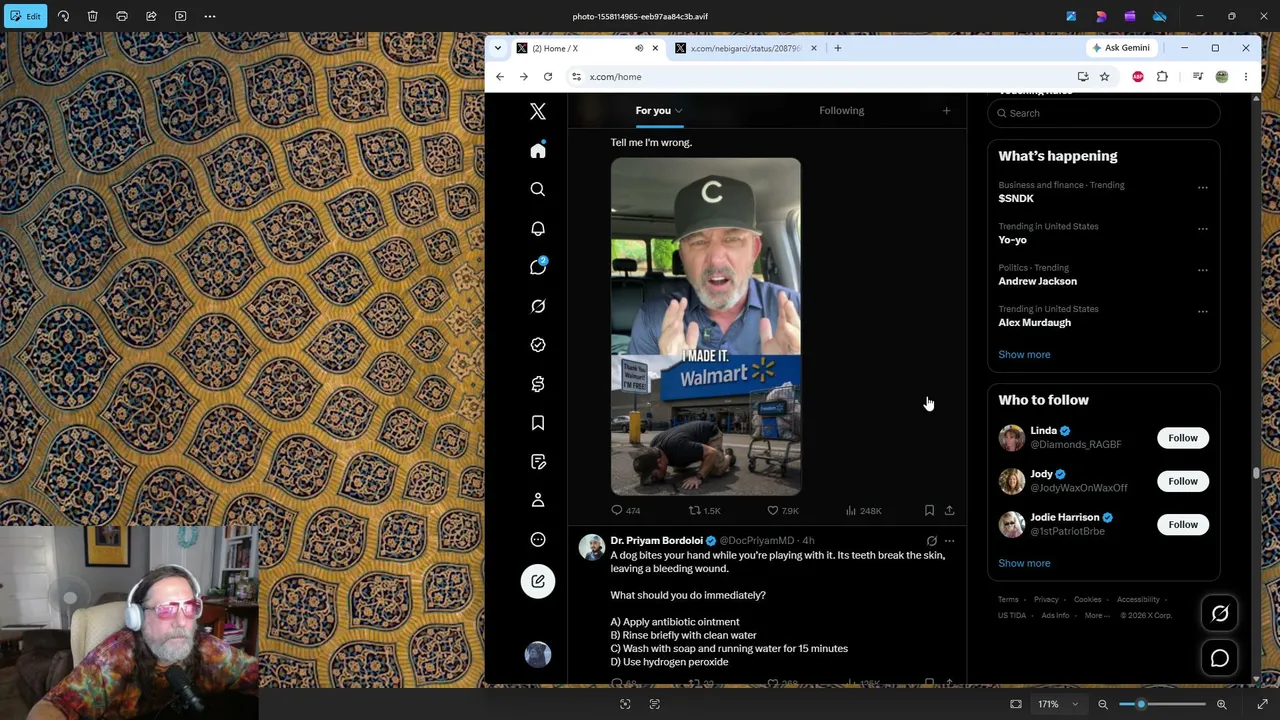This screenshot has width=1280, height=720.
Task: Open X chat messages in sidebar
Action: tap(538, 267)
